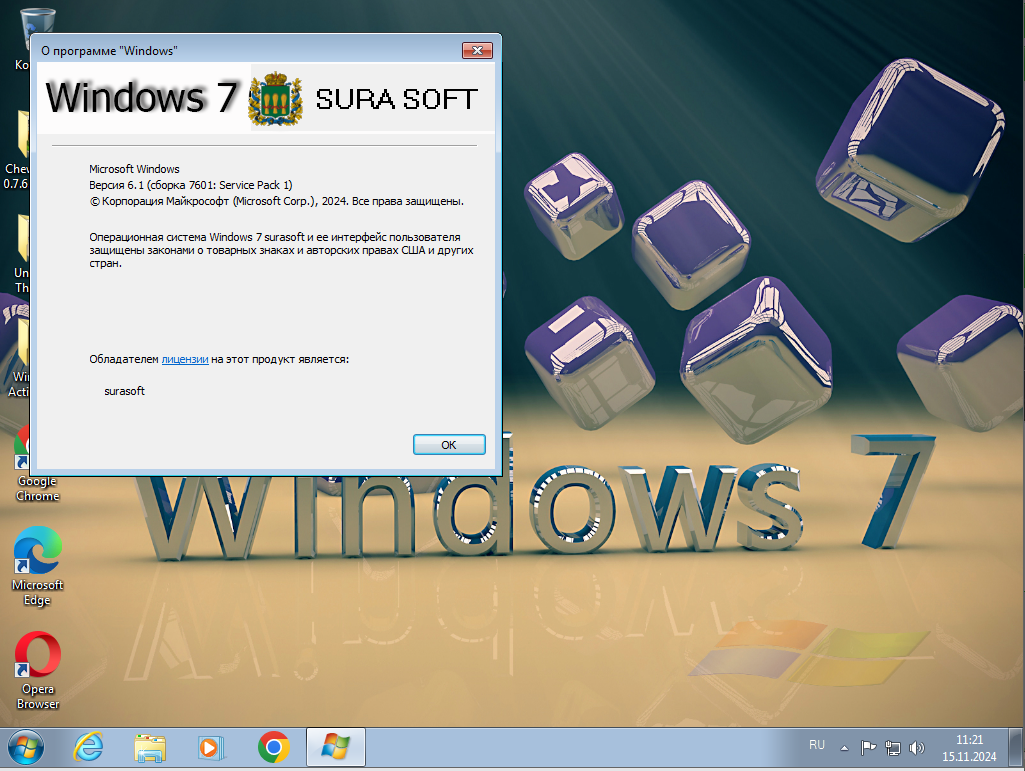
Task: Select the About Windows taskbar button
Action: coord(336,747)
